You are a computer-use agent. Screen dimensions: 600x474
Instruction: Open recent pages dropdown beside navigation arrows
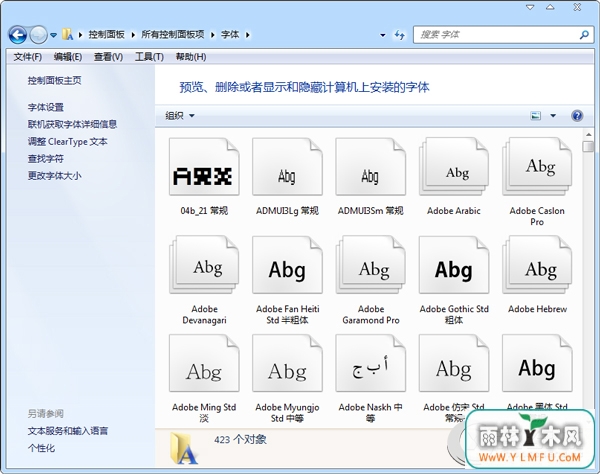pos(54,35)
